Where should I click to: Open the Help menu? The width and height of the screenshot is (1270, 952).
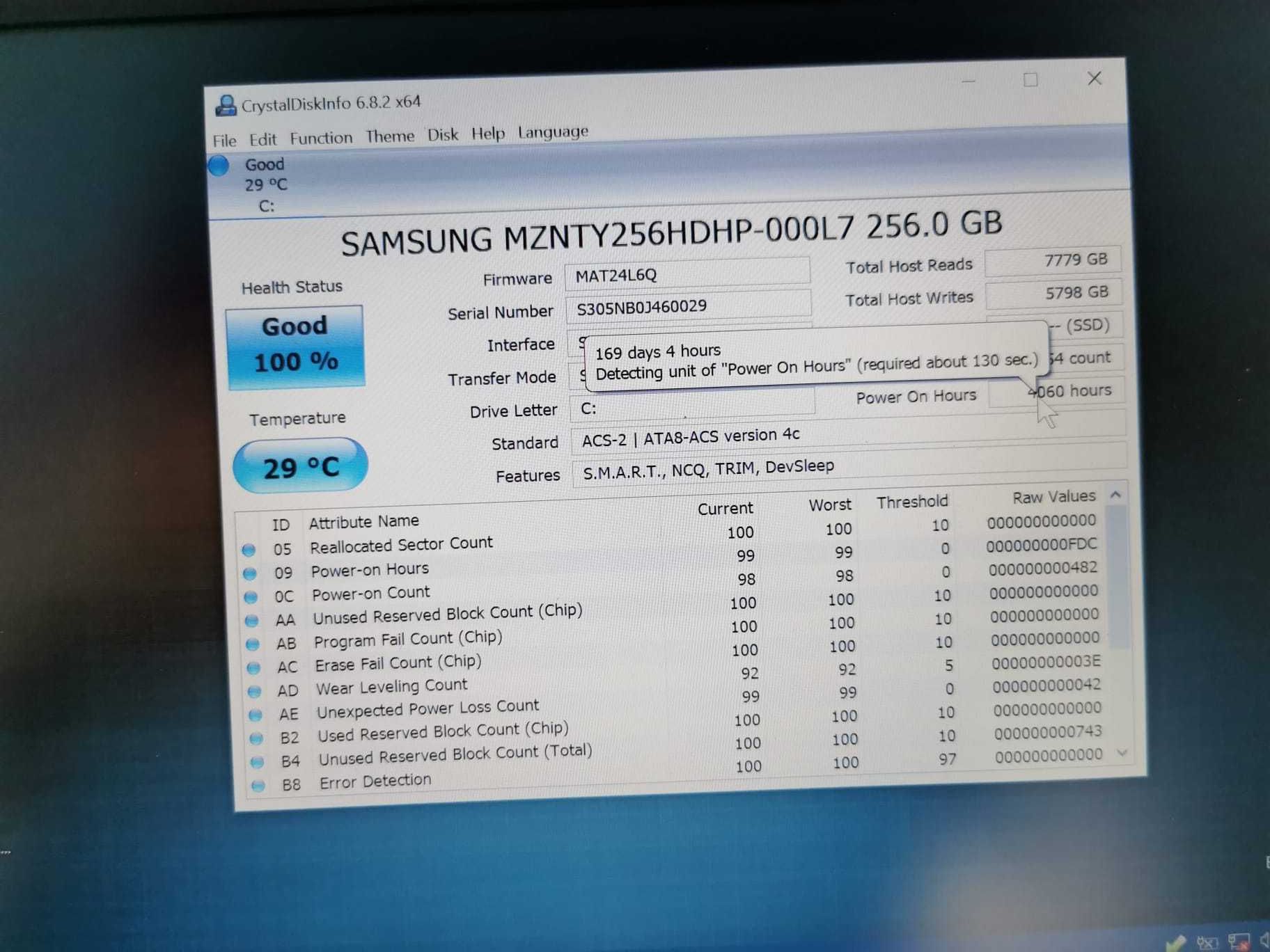(x=488, y=133)
